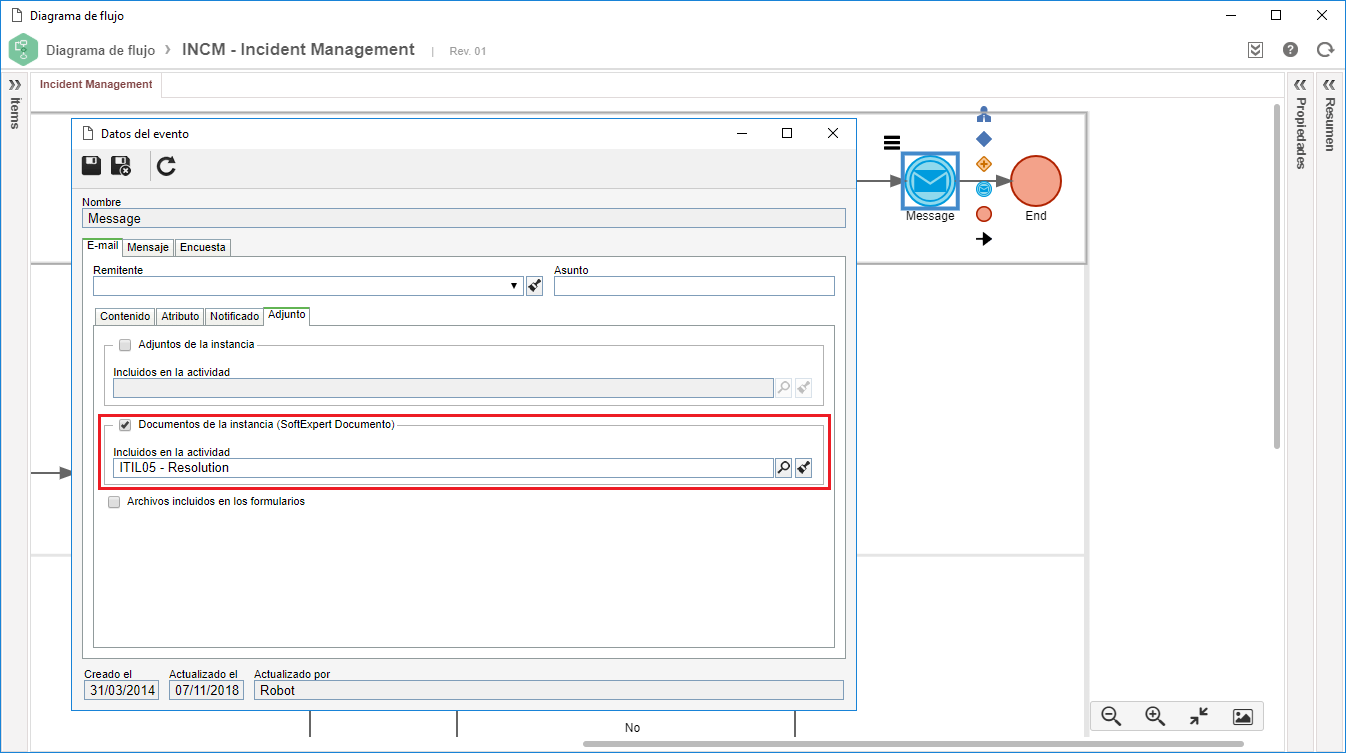Add a message event from quick palette
This screenshot has width=1346, height=753.
984,189
